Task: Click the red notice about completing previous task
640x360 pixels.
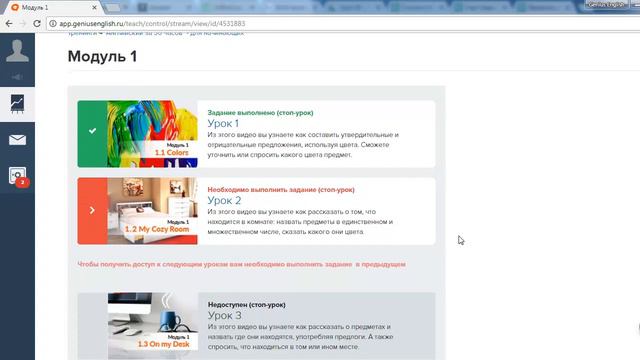Action: coord(242,264)
